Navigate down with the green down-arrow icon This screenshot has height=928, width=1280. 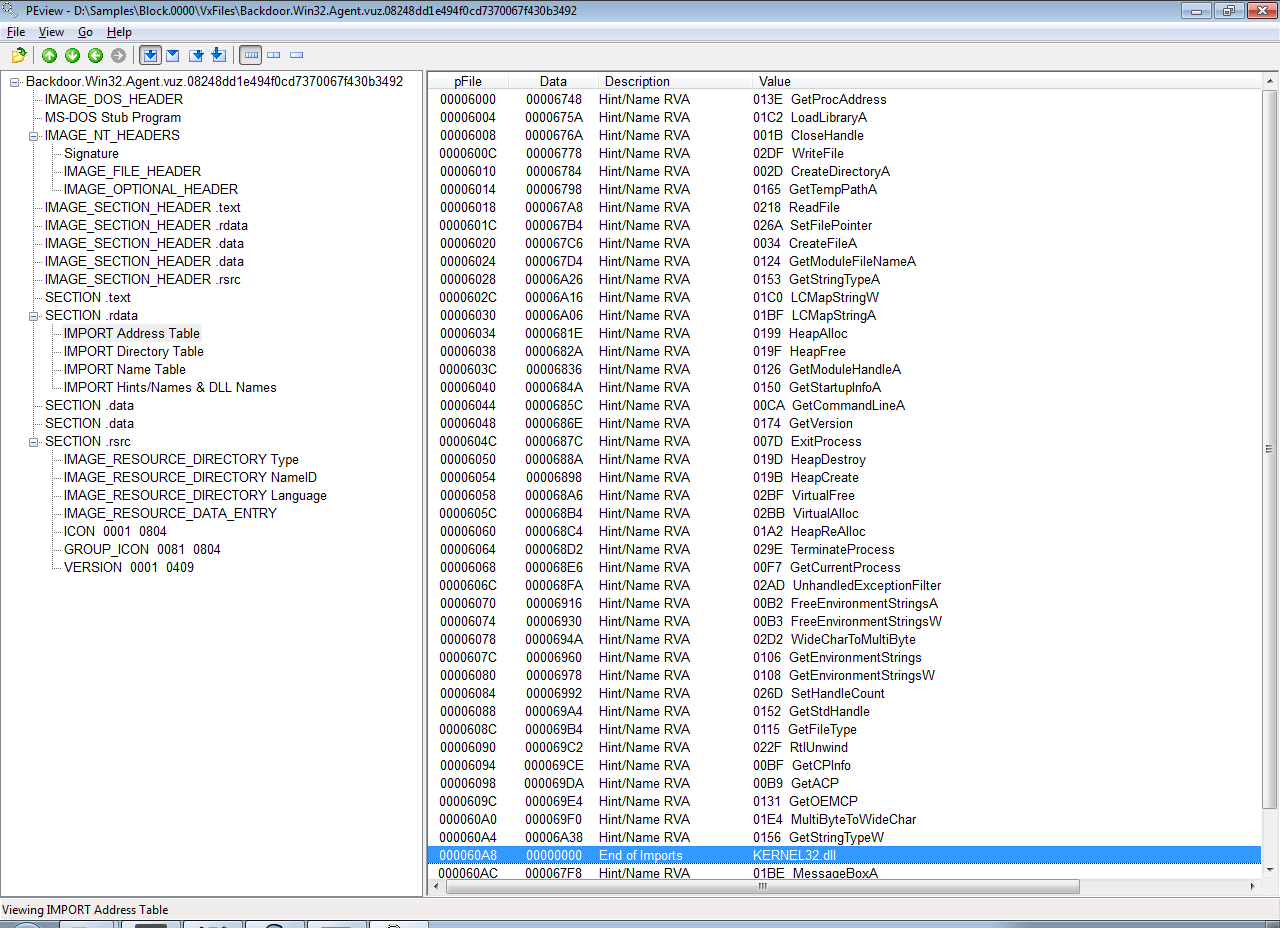tap(71, 55)
